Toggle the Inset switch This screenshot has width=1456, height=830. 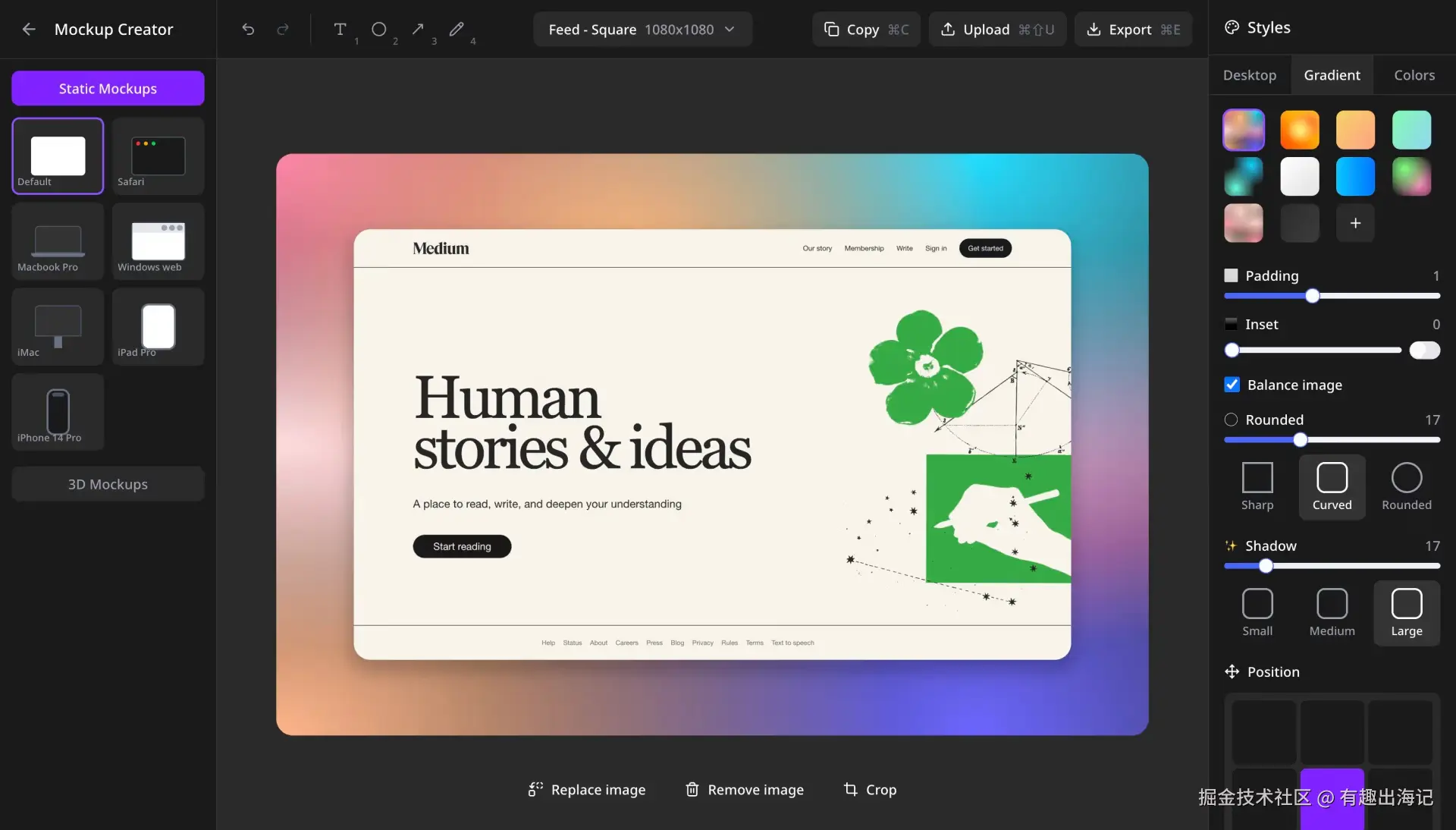1424,350
